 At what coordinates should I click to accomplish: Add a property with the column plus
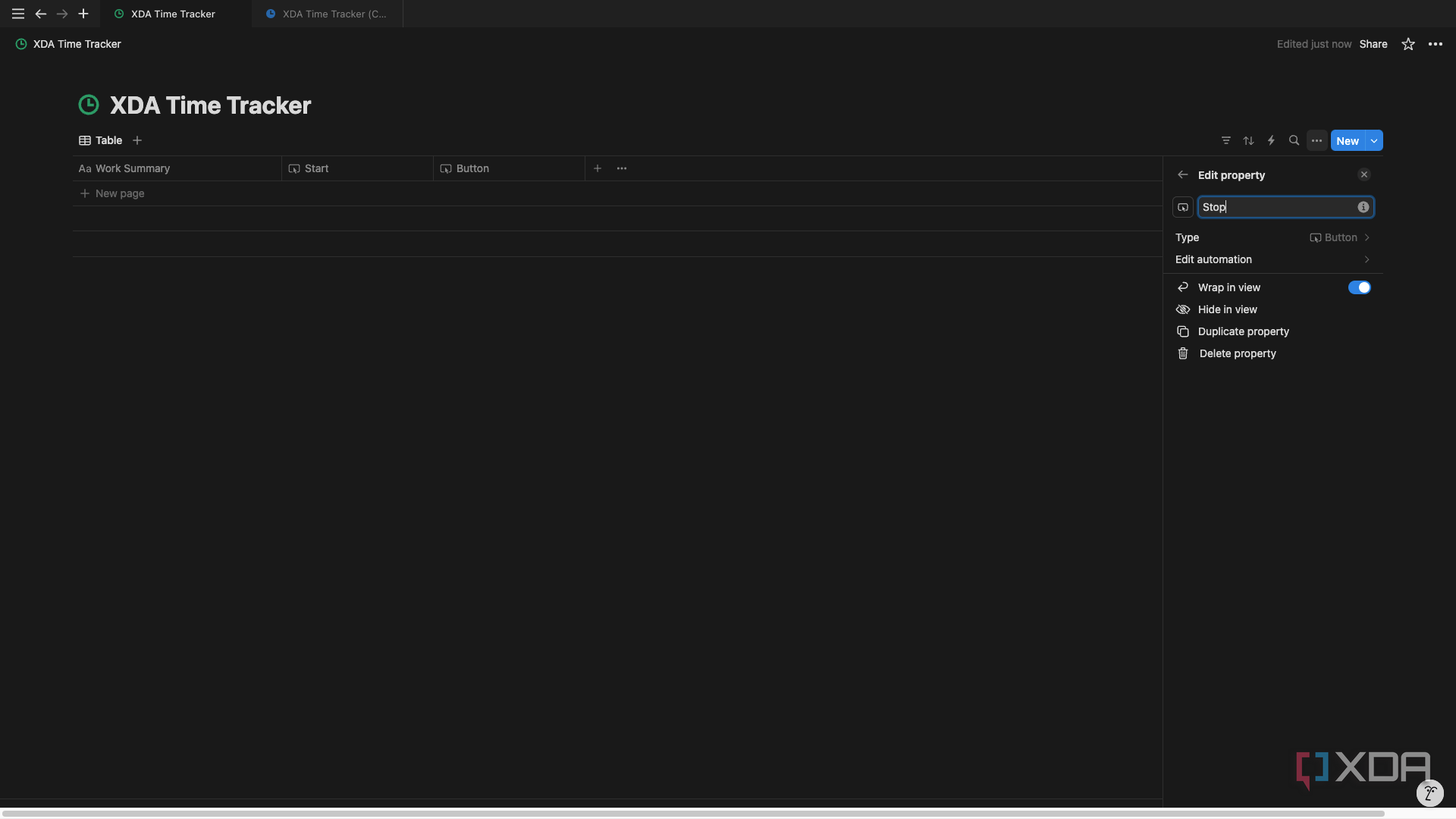(598, 168)
